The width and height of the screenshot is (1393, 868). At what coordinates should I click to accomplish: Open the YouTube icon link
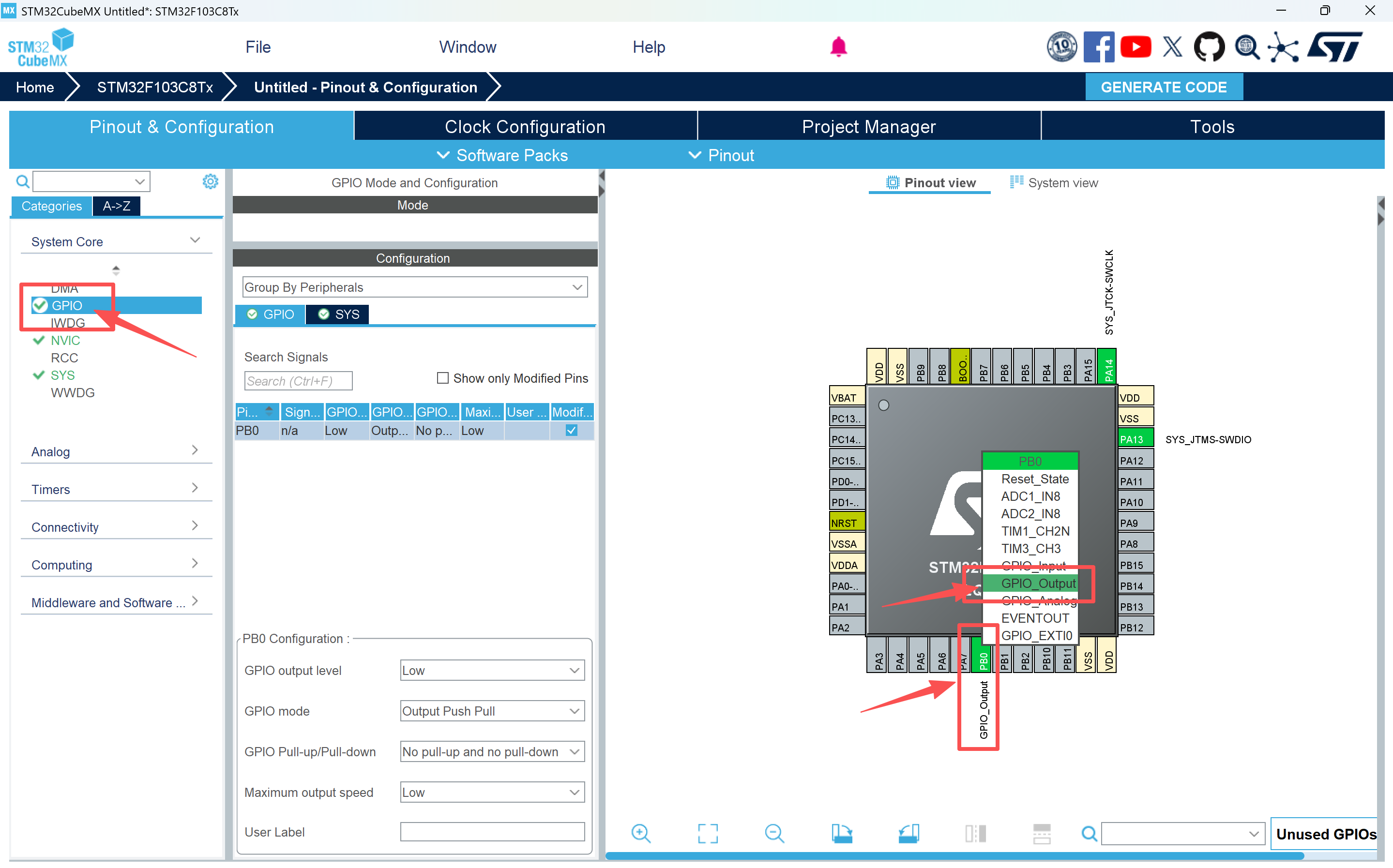click(x=1135, y=46)
